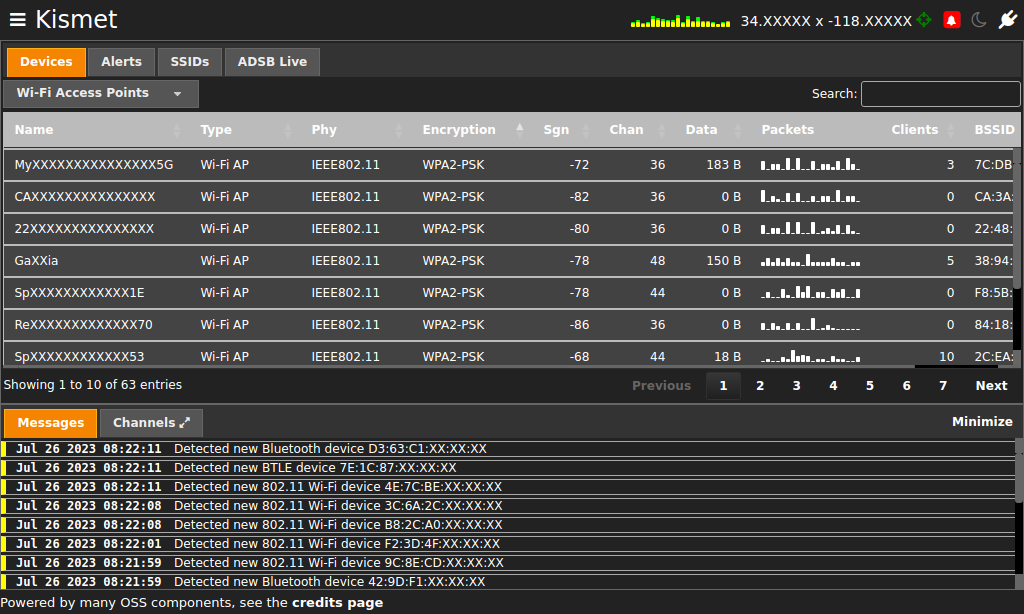Select device 22XXXXXXXXXXXXXXX row
The height and width of the screenshot is (614, 1024).
(508, 229)
